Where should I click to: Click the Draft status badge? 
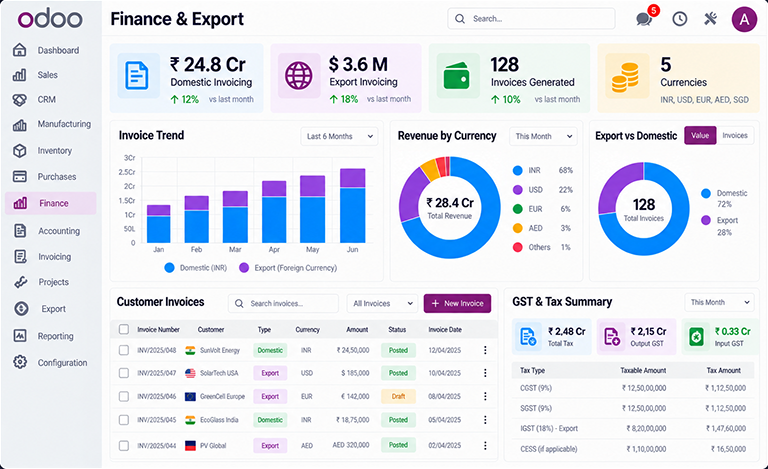pos(398,396)
